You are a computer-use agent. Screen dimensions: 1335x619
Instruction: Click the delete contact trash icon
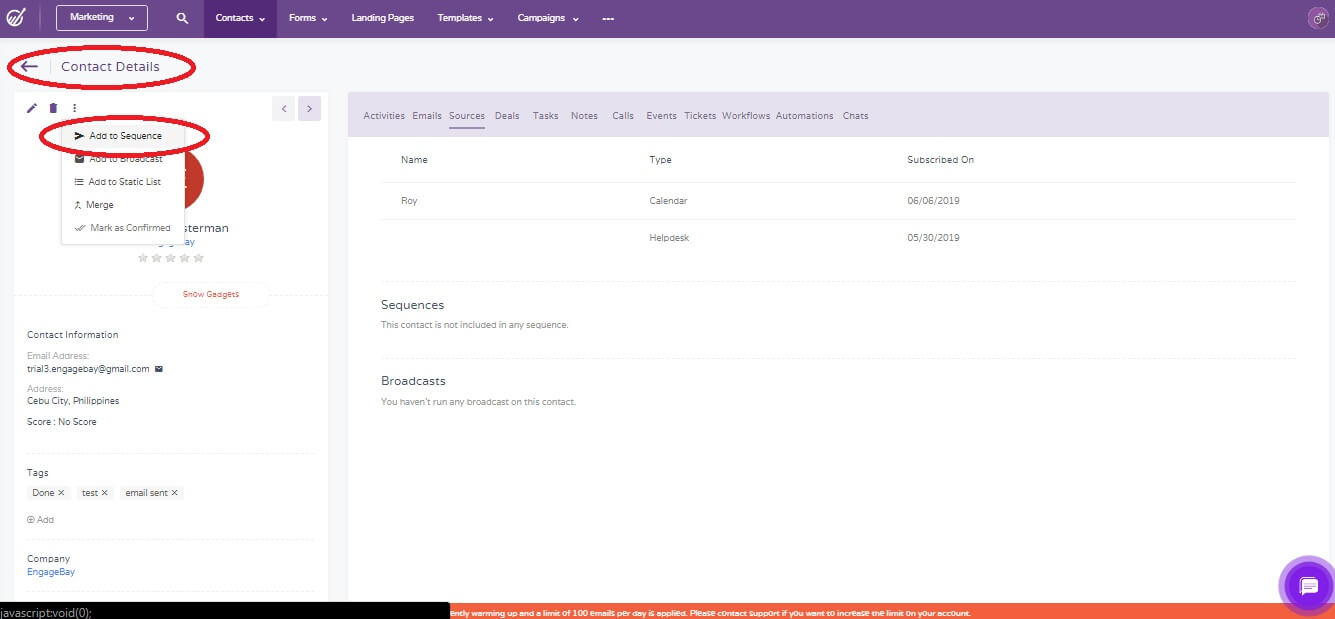click(52, 107)
